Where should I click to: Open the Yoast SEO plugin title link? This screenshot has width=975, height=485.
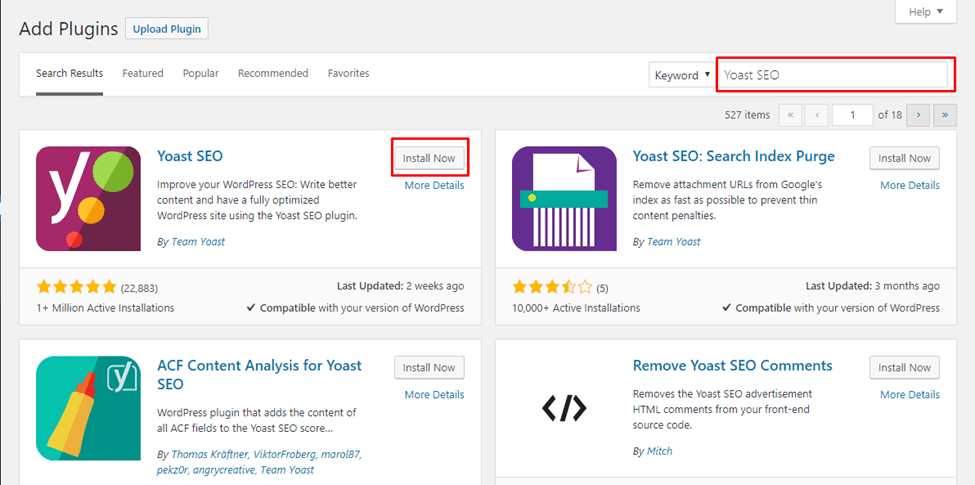pos(190,155)
